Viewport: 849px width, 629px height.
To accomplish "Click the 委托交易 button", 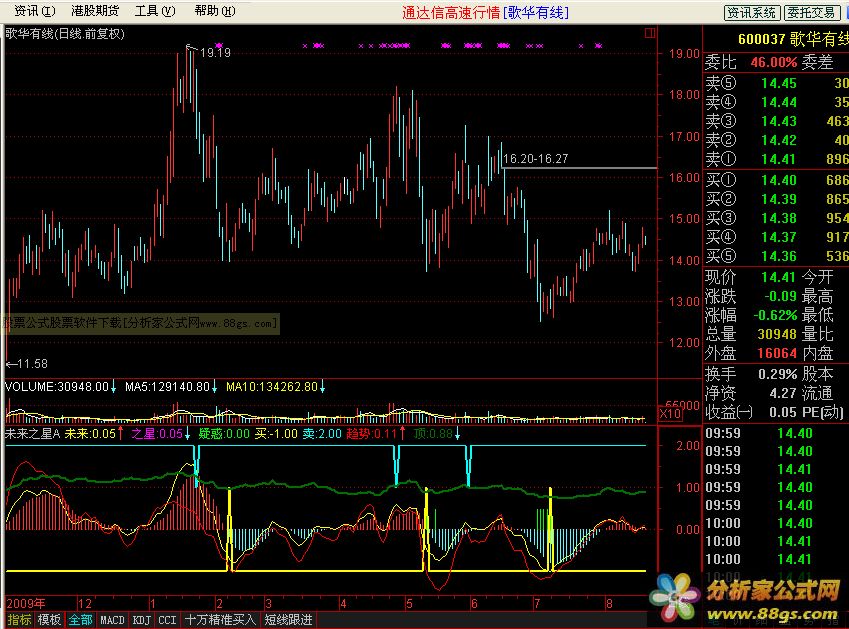I will [x=812, y=12].
